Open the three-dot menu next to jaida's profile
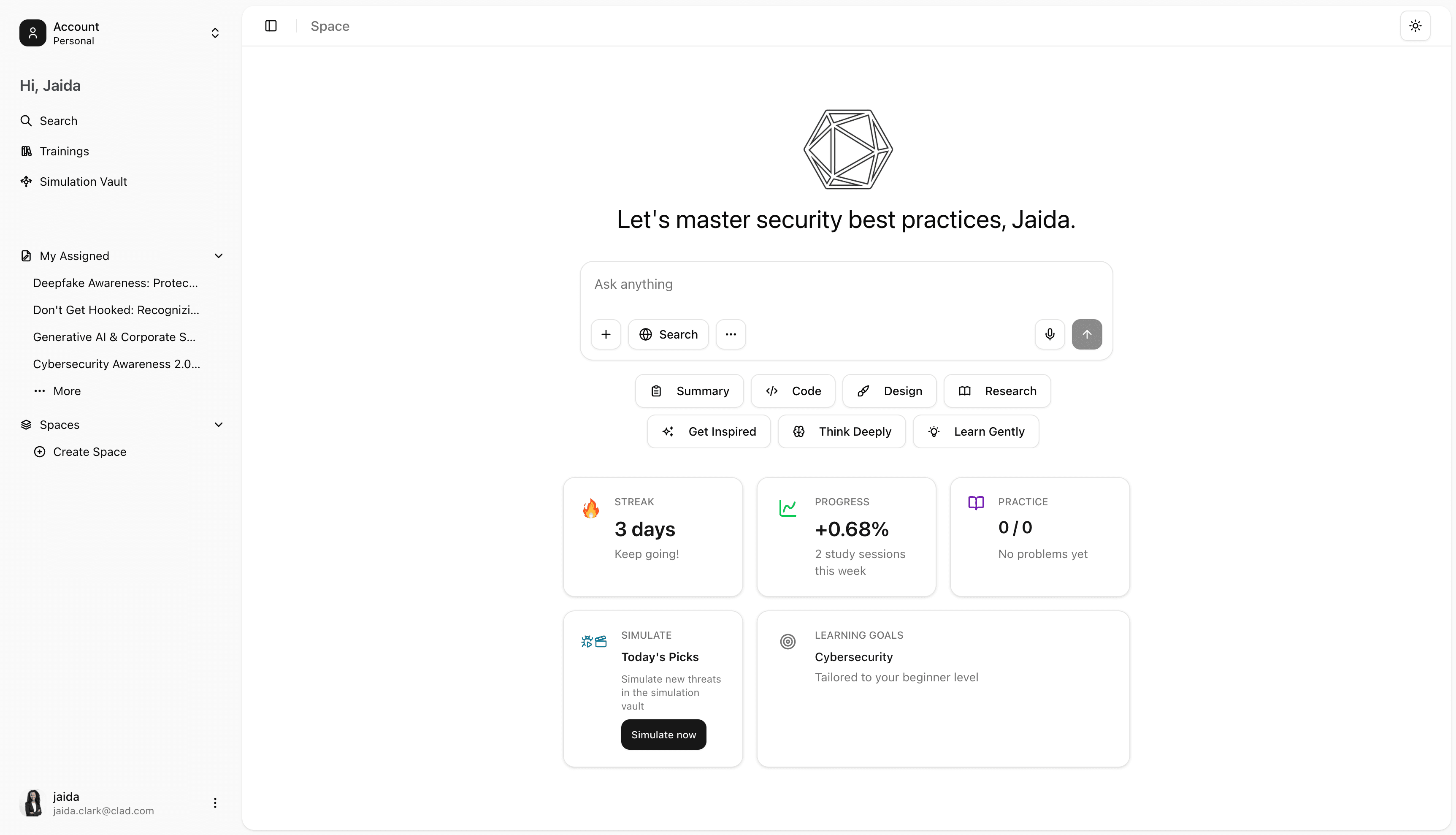Image resolution: width=1456 pixels, height=835 pixels. (215, 802)
